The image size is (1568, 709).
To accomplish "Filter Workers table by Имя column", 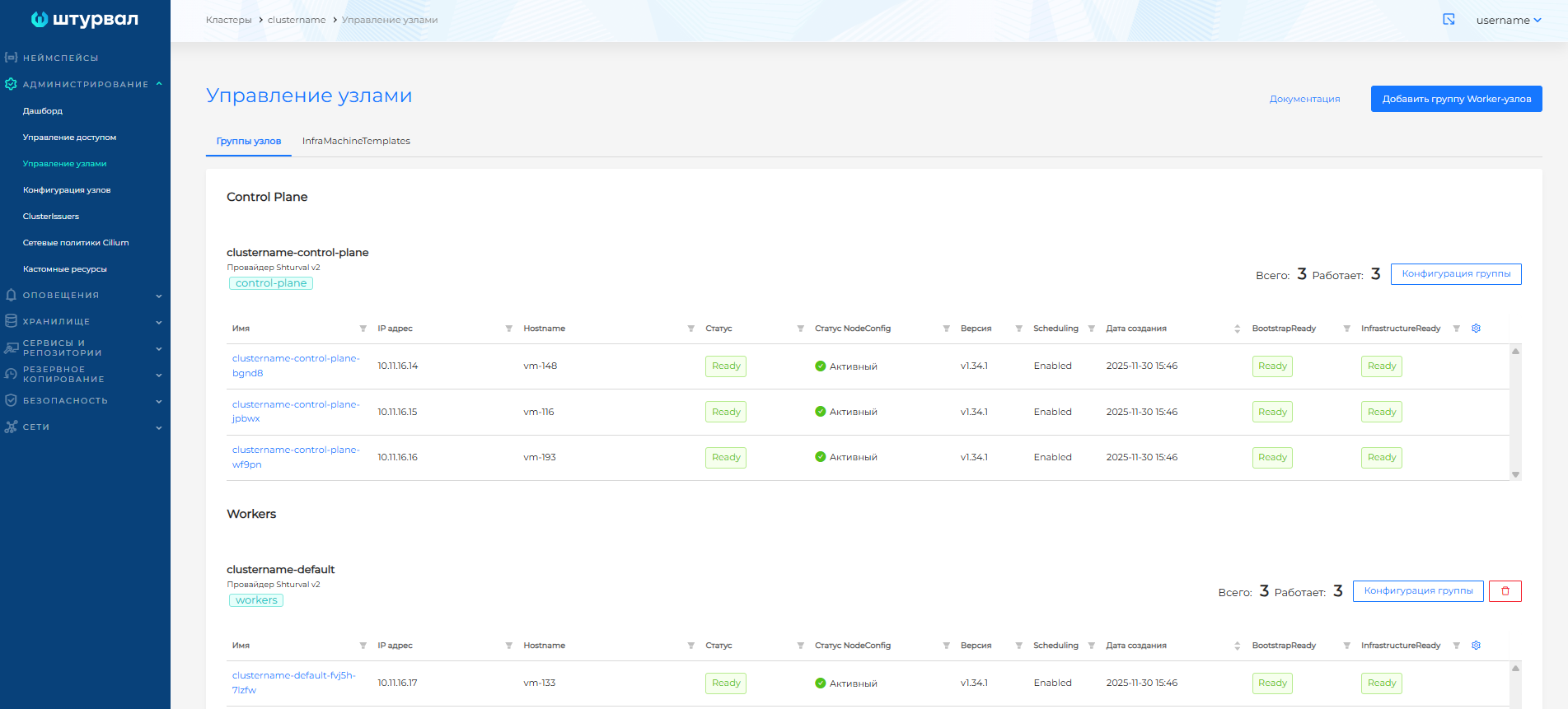I will (363, 646).
